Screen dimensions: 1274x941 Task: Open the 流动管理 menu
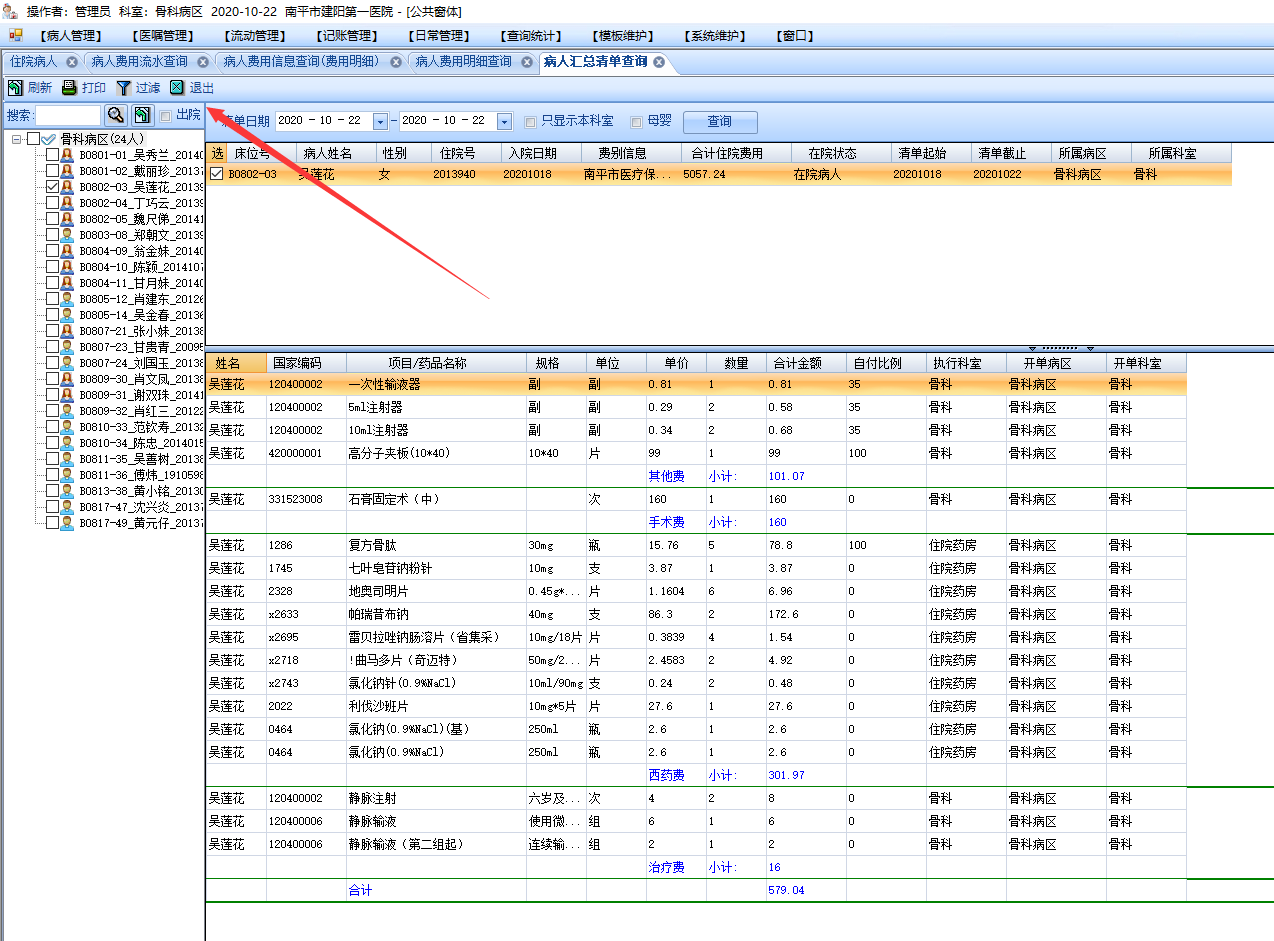coord(257,36)
